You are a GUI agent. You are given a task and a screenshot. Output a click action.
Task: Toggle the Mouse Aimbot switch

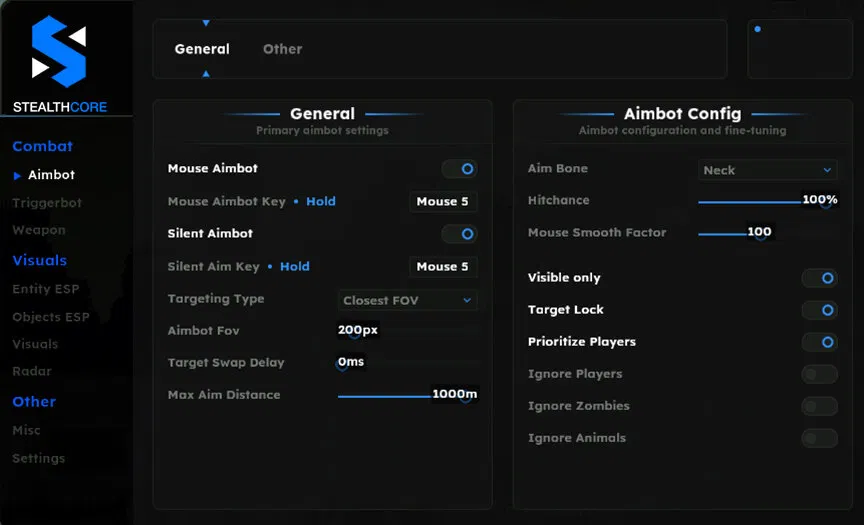(x=460, y=169)
